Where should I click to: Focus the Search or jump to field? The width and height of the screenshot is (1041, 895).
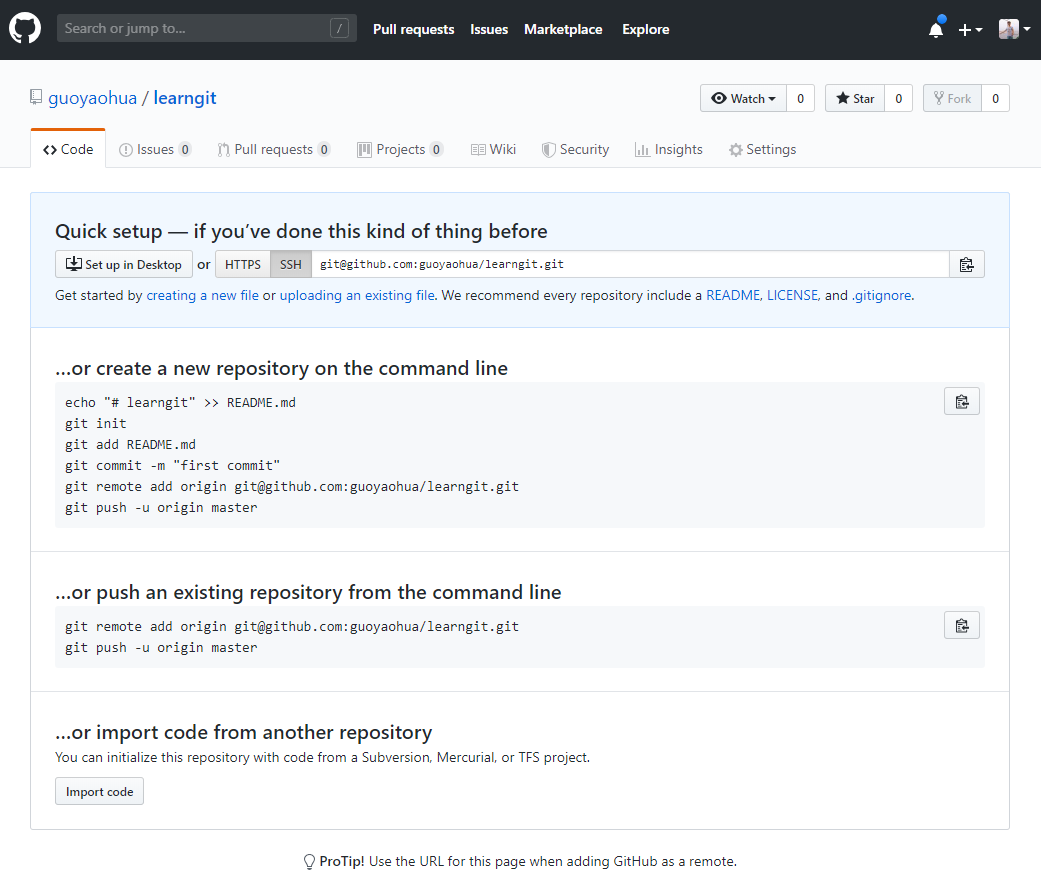click(195, 29)
